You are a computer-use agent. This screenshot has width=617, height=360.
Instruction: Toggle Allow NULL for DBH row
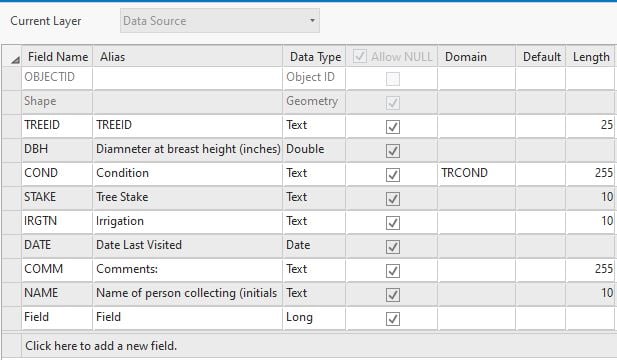[x=393, y=151]
